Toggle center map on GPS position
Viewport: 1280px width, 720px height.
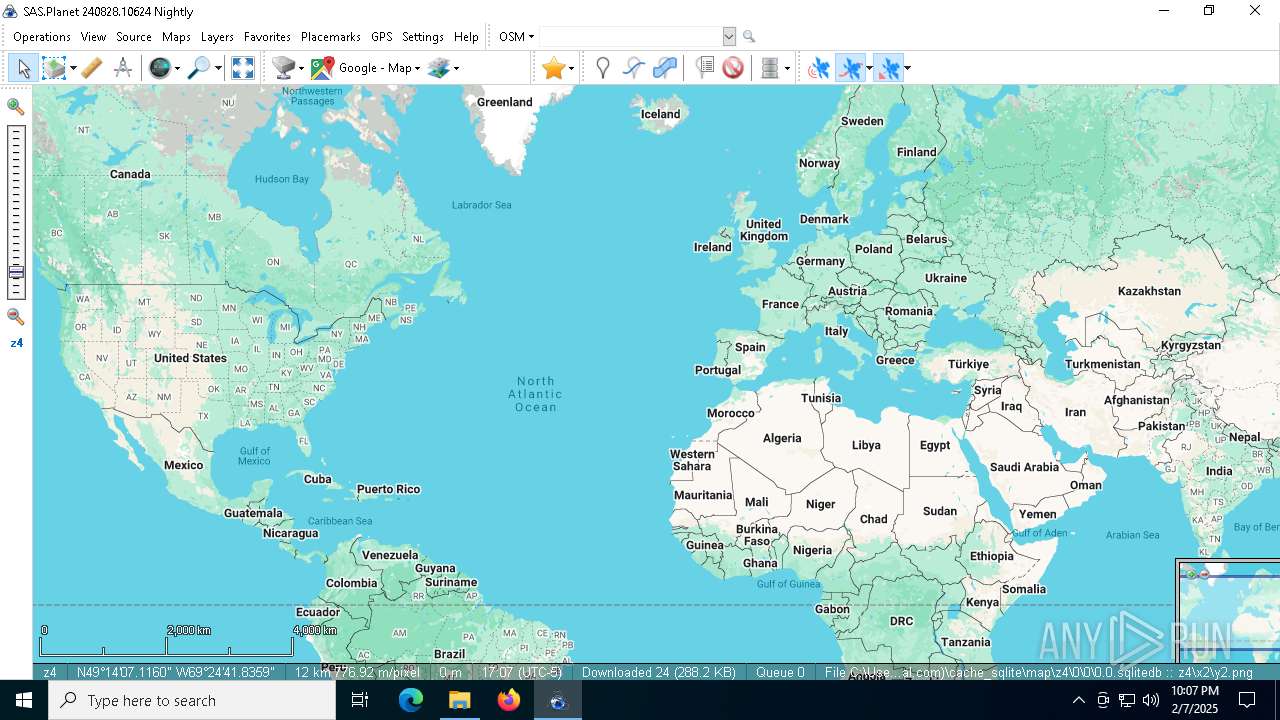click(x=888, y=68)
